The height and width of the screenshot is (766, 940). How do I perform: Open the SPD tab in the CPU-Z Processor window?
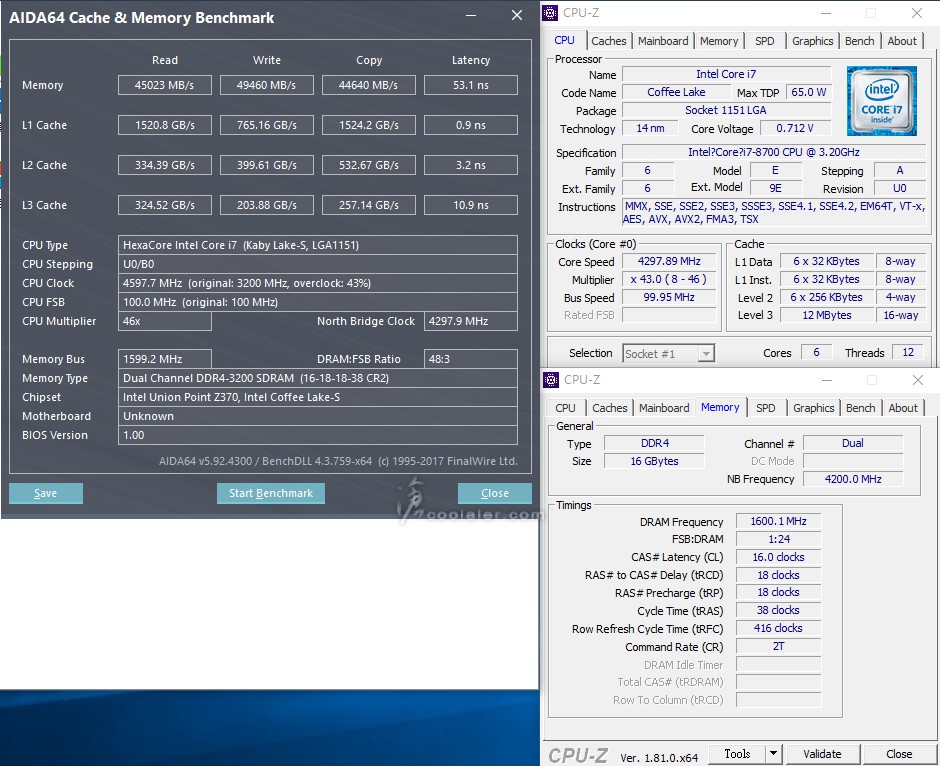coord(764,41)
